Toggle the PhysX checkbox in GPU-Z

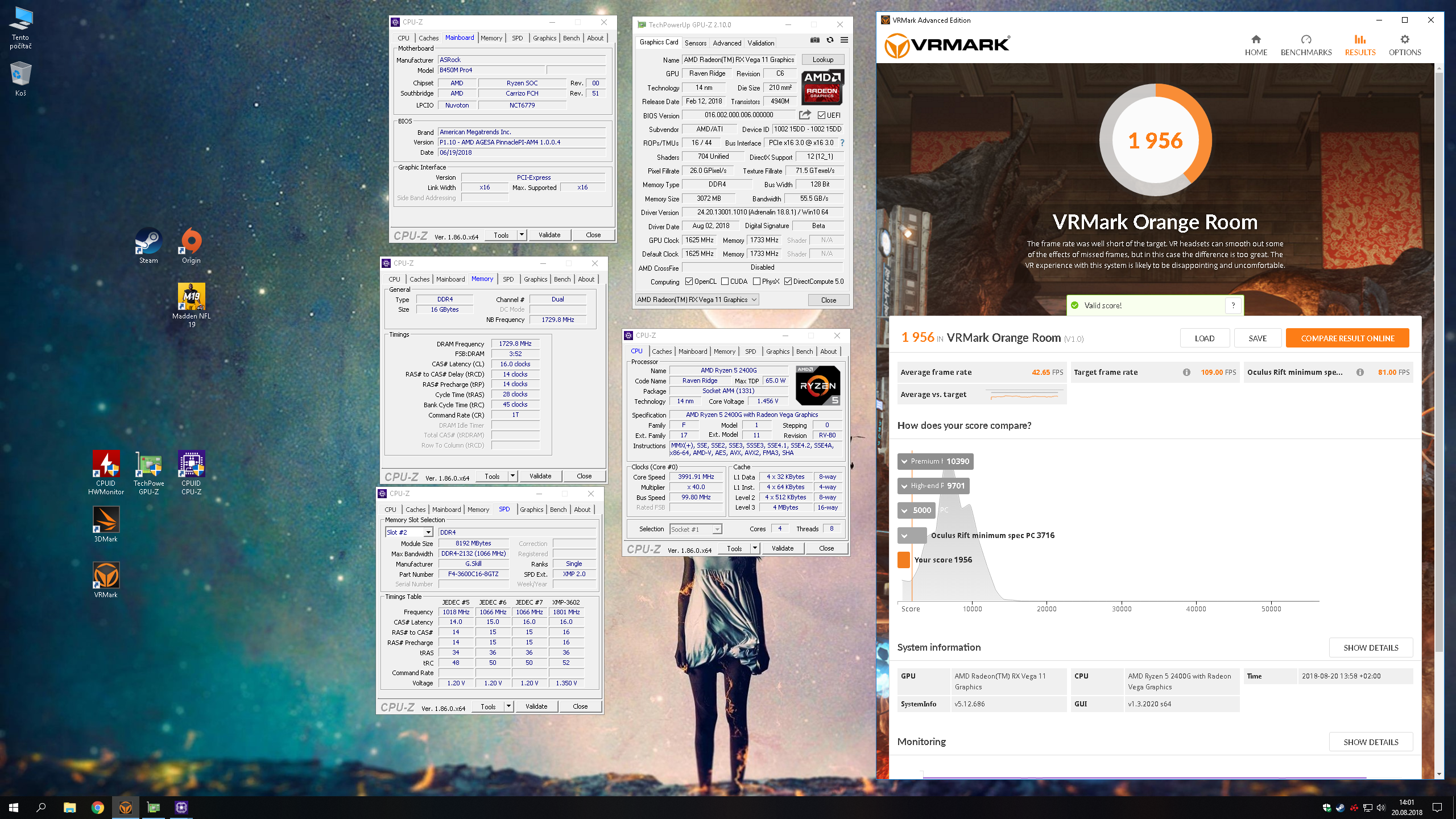(x=756, y=281)
